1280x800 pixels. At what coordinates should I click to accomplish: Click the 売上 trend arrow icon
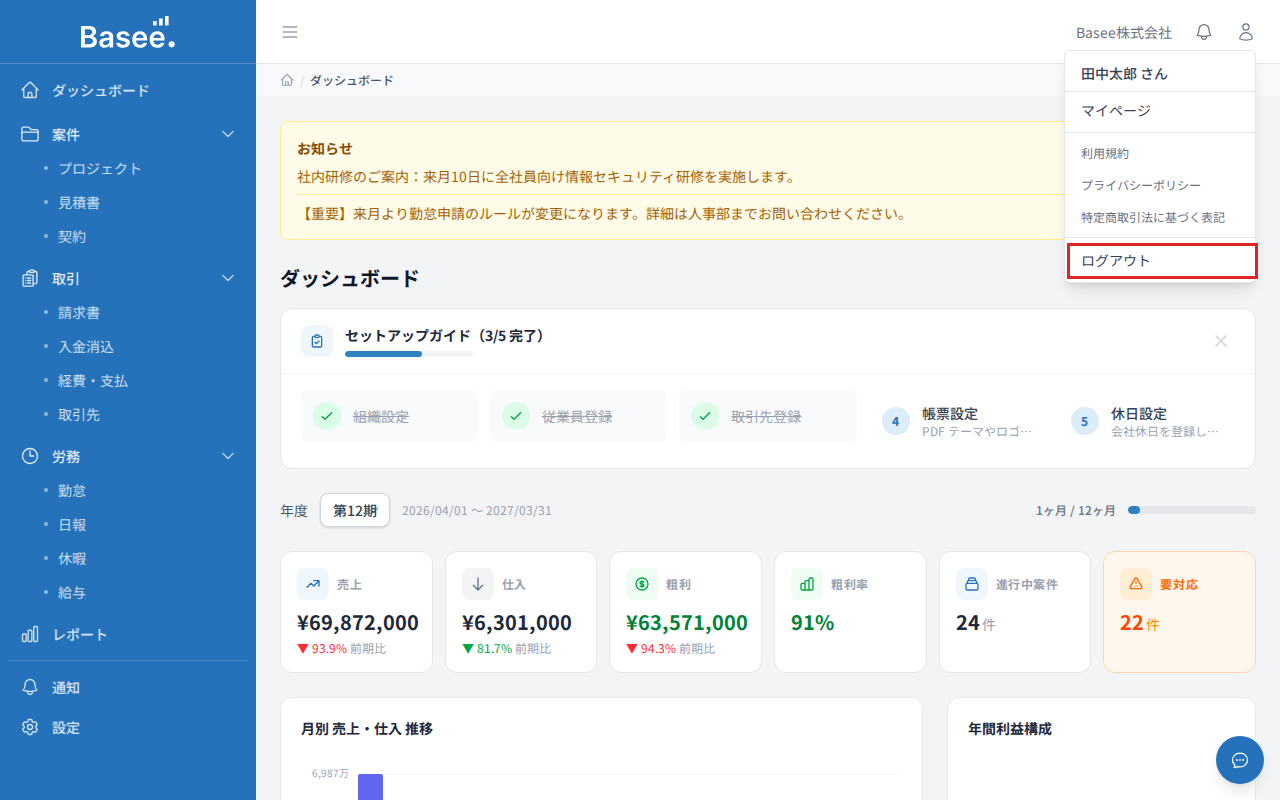pyautogui.click(x=313, y=584)
